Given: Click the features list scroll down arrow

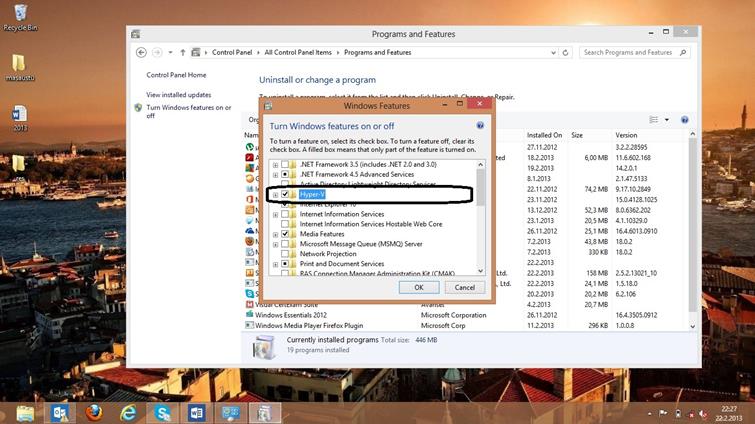Looking at the screenshot, I should 481,271.
